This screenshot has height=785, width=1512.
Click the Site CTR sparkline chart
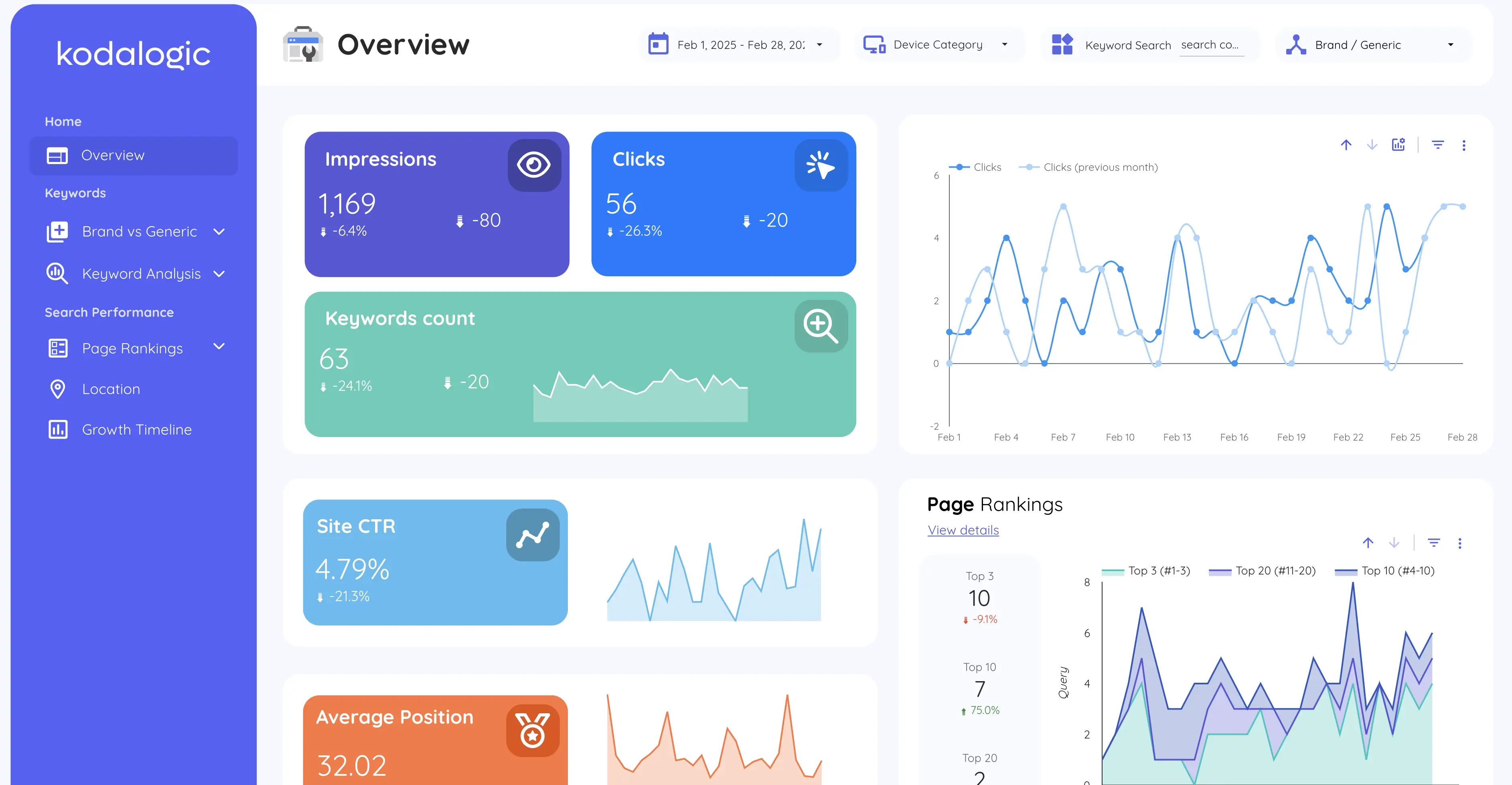click(x=714, y=569)
